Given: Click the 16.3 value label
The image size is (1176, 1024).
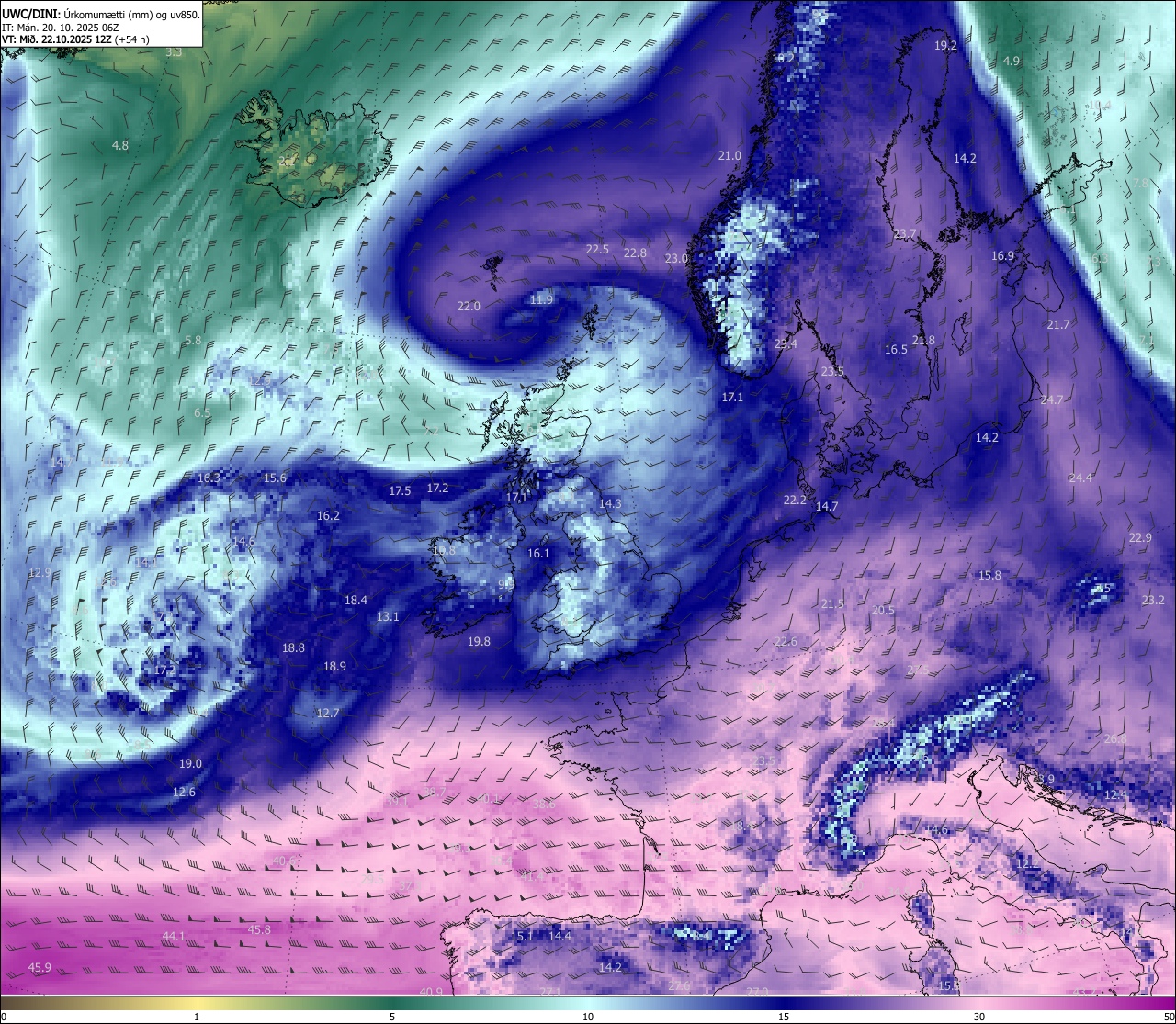Looking at the screenshot, I should pos(209,478).
